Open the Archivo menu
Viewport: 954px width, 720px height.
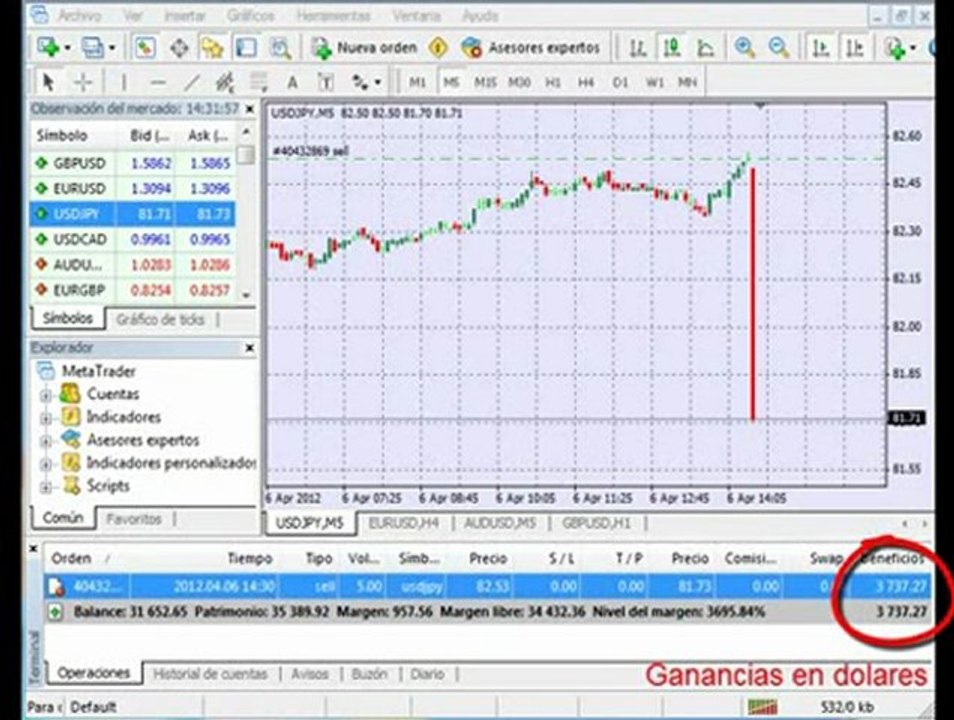79,16
